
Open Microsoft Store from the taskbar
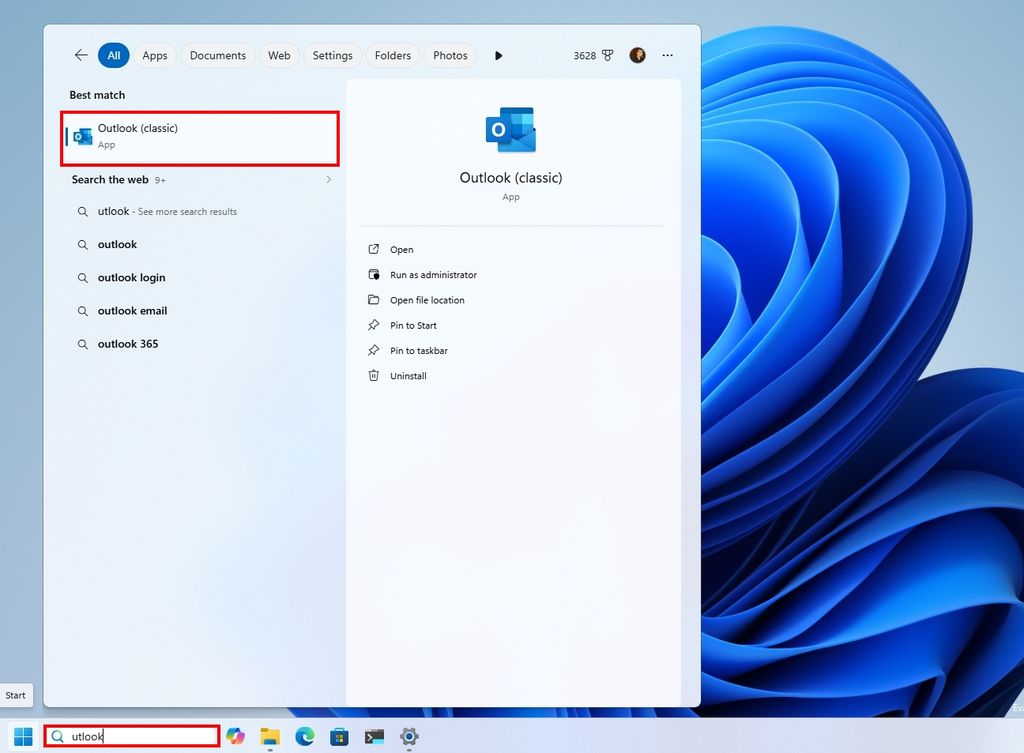click(x=339, y=737)
